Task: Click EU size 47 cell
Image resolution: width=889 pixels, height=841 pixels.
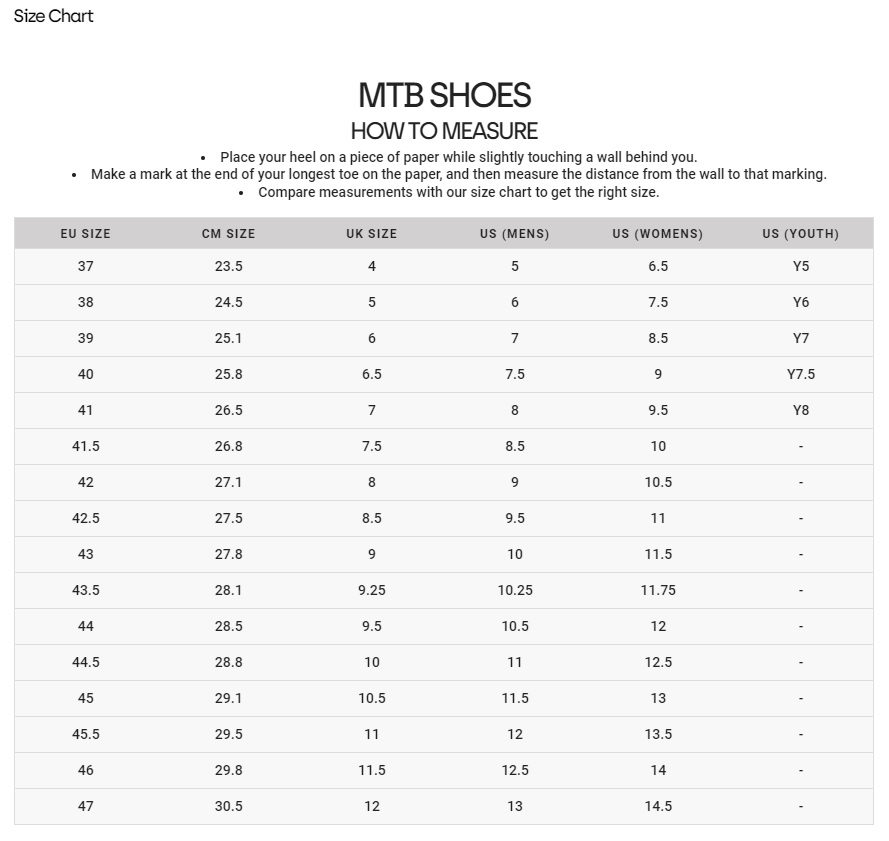Action: [86, 806]
